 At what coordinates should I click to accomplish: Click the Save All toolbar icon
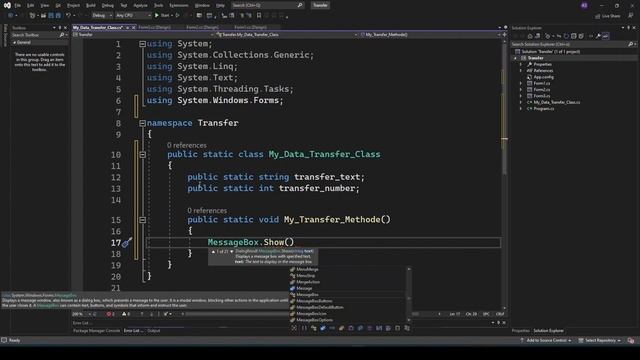pos(58,16)
